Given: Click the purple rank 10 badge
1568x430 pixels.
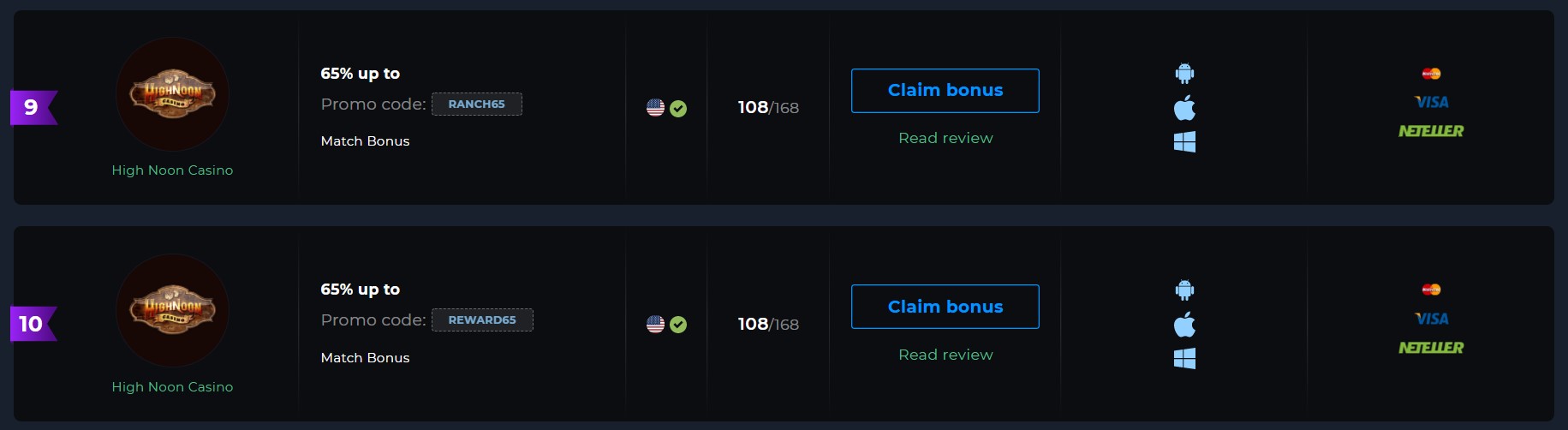Looking at the screenshot, I should 33,324.
